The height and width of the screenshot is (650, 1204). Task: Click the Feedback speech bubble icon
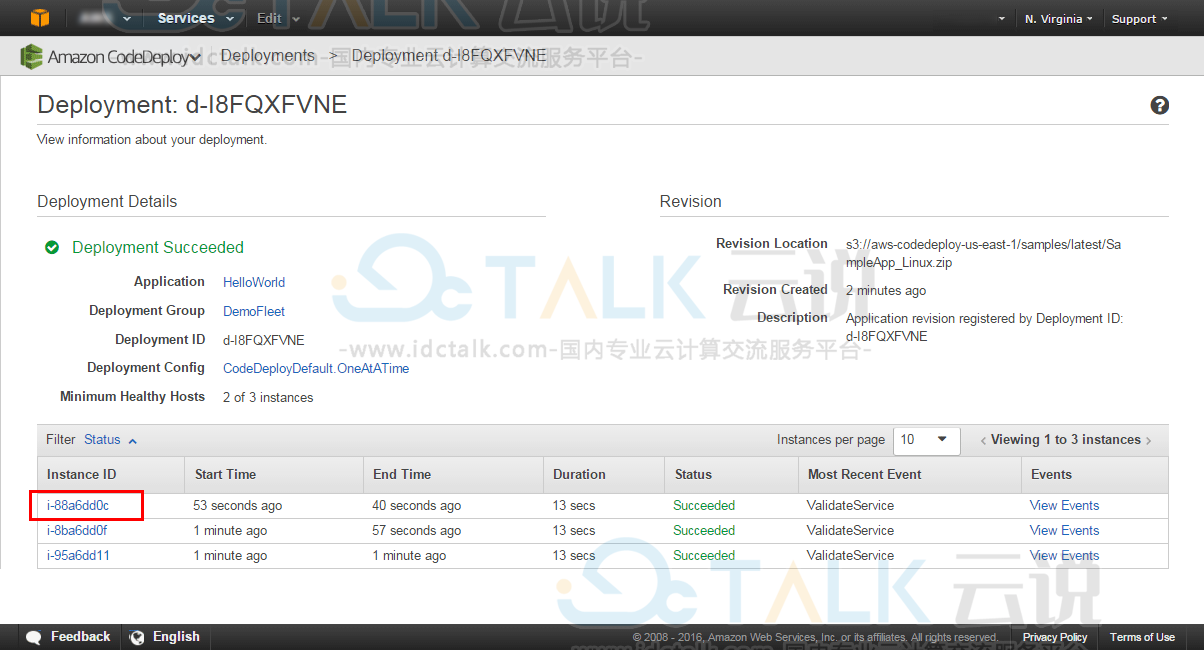coord(34,637)
